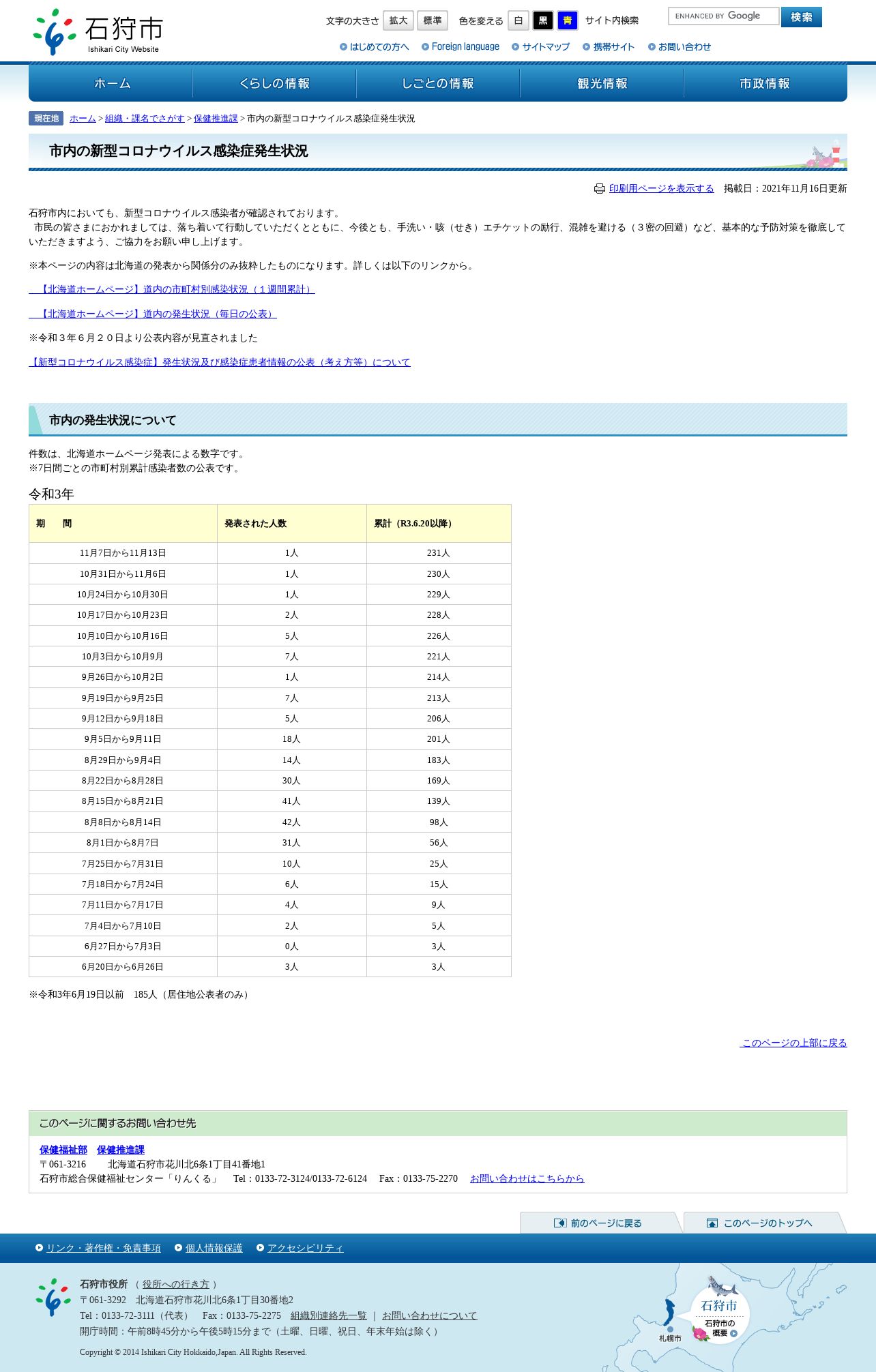Click the 保健推進課 breadcrumb link
The image size is (876, 1372).
[216, 119]
